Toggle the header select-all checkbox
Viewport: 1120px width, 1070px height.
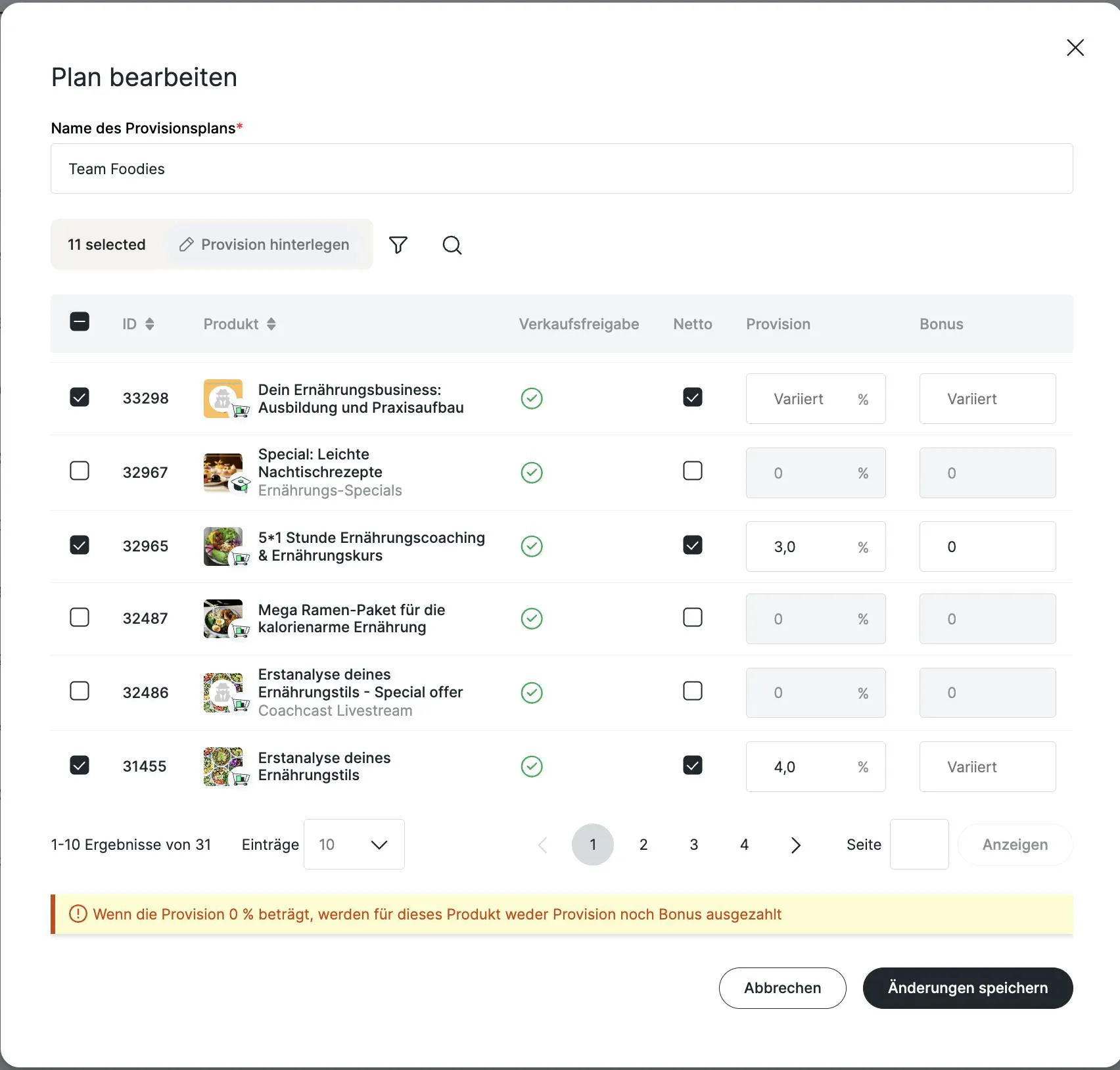pyautogui.click(x=80, y=322)
